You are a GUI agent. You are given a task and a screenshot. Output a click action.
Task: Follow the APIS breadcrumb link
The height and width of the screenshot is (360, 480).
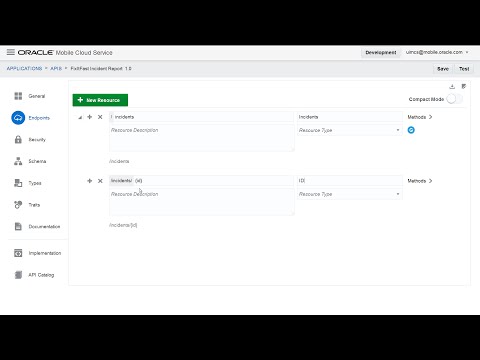coord(56,68)
